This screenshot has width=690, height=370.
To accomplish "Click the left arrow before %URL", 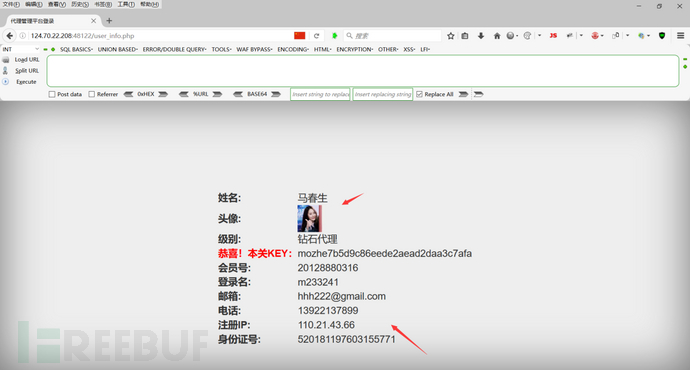I will [184, 94].
